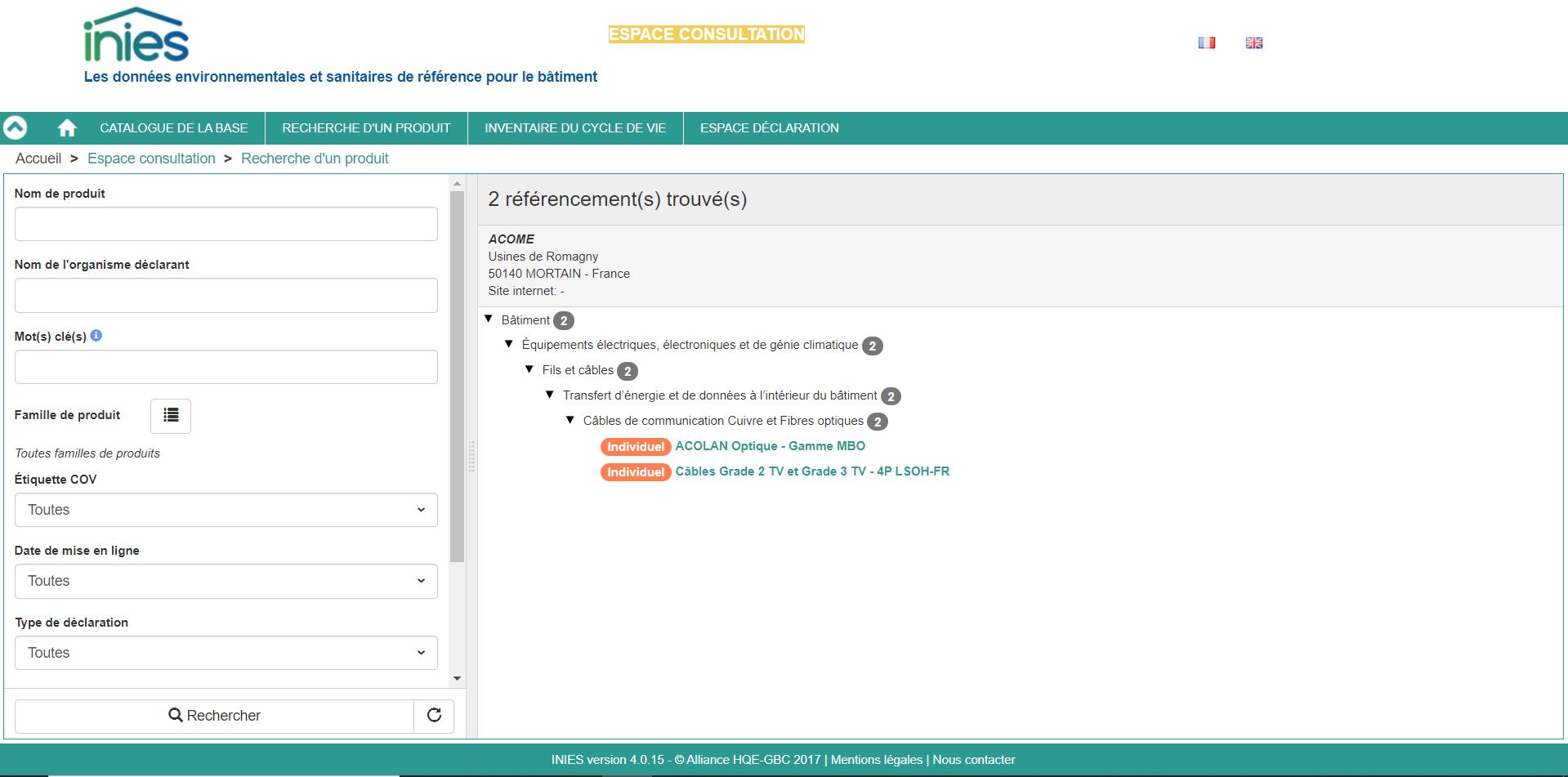
Task: Click the keyword info icon
Action: [x=96, y=335]
